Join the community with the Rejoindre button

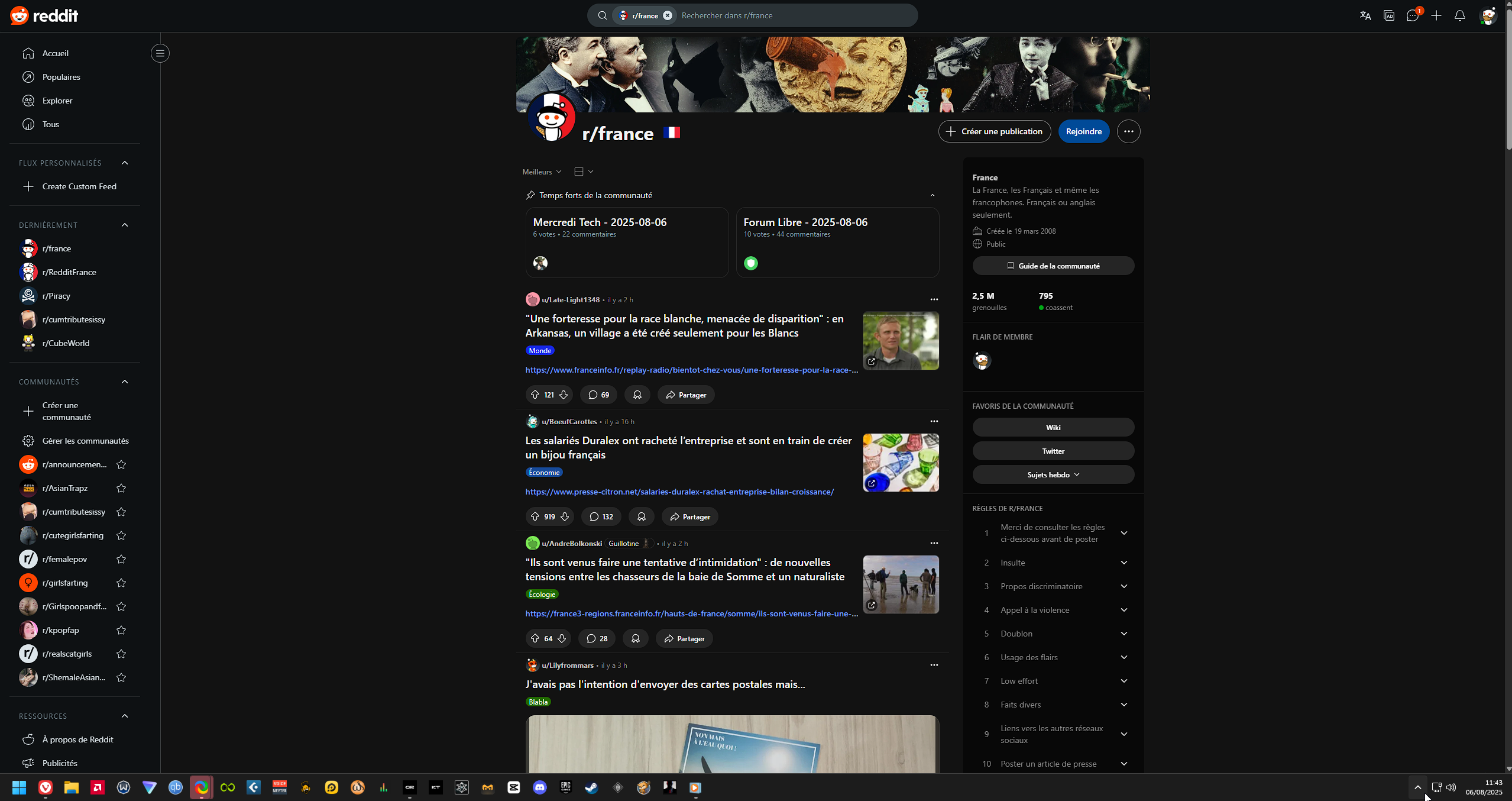pyautogui.click(x=1083, y=131)
